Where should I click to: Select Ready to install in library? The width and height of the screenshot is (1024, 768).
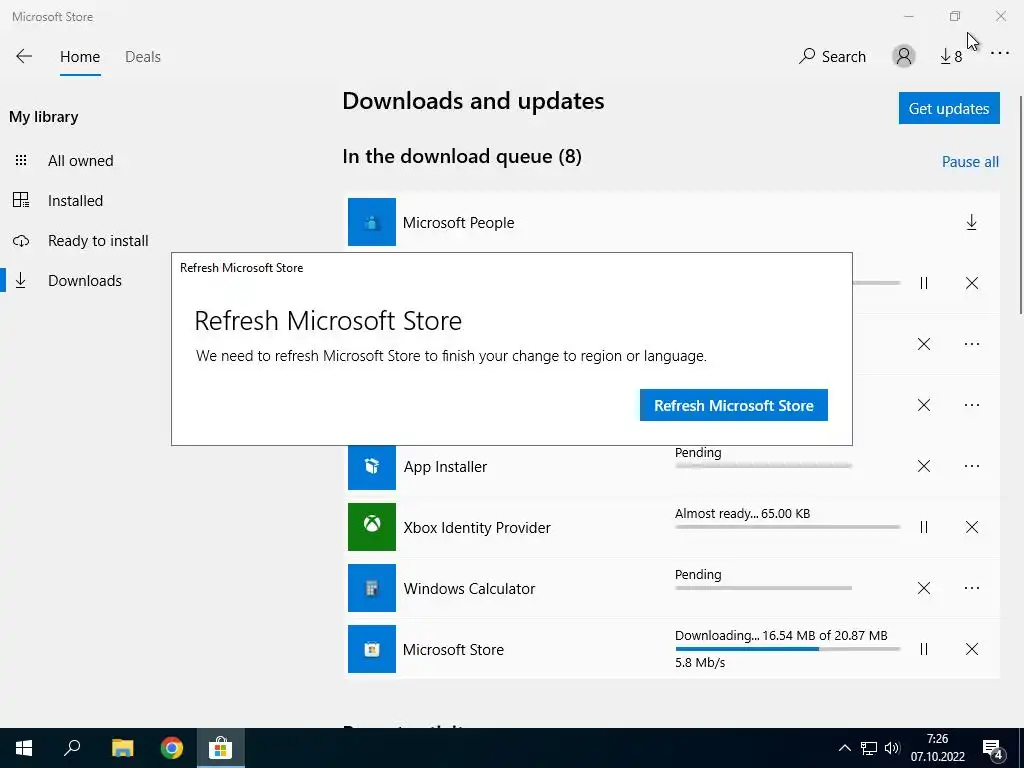[x=98, y=240]
